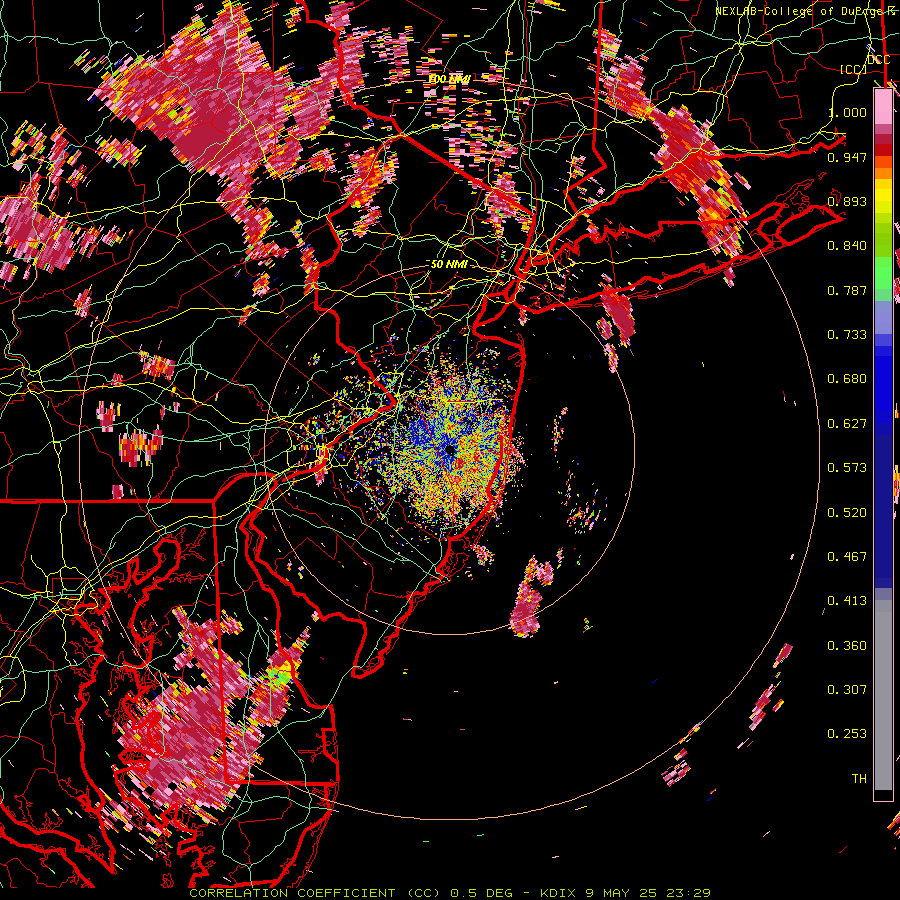Click the 0.840 legend value
Image resolution: width=900 pixels, height=900 pixels.
pyautogui.click(x=847, y=246)
